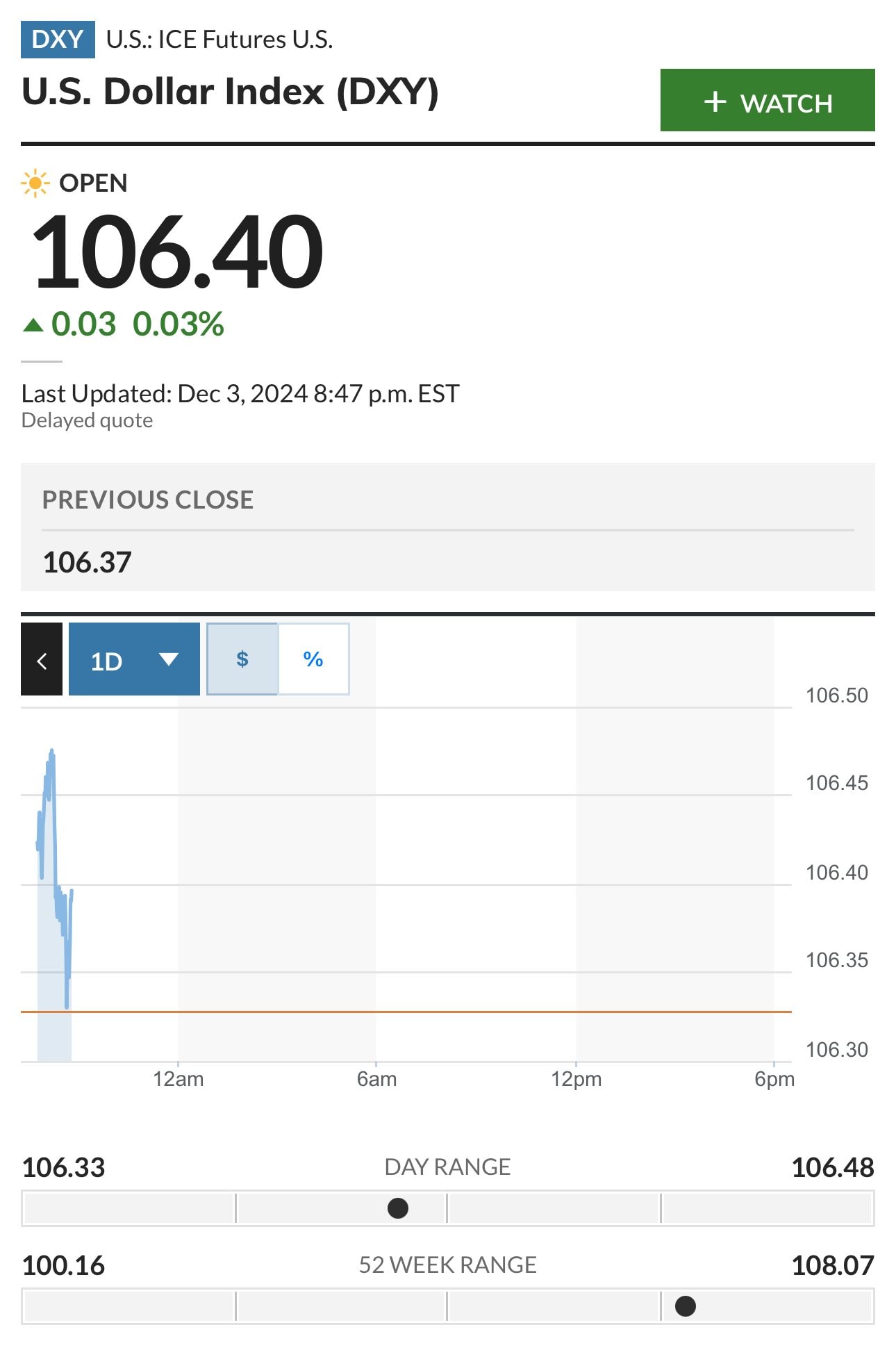Switch chart to dollar price view
The width and height of the screenshot is (896, 1350).
coord(242,659)
